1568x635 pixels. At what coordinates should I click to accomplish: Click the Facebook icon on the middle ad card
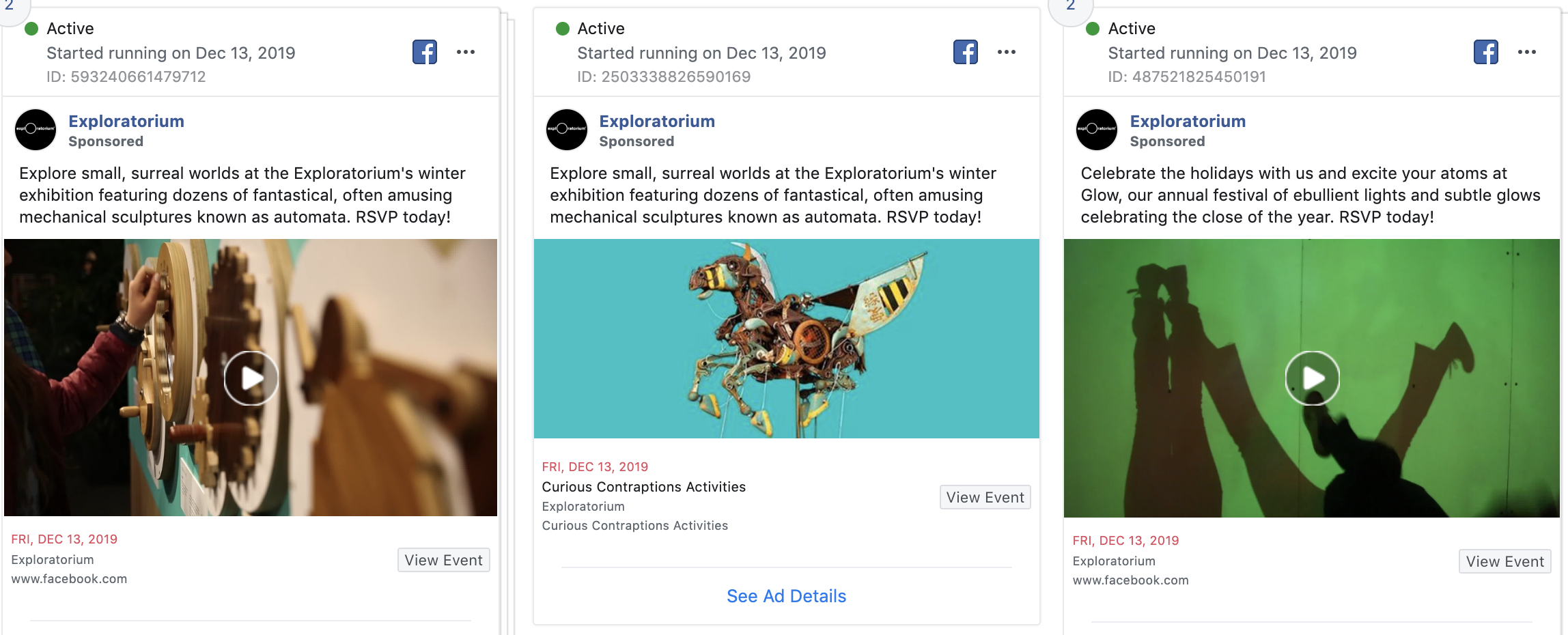coord(964,51)
